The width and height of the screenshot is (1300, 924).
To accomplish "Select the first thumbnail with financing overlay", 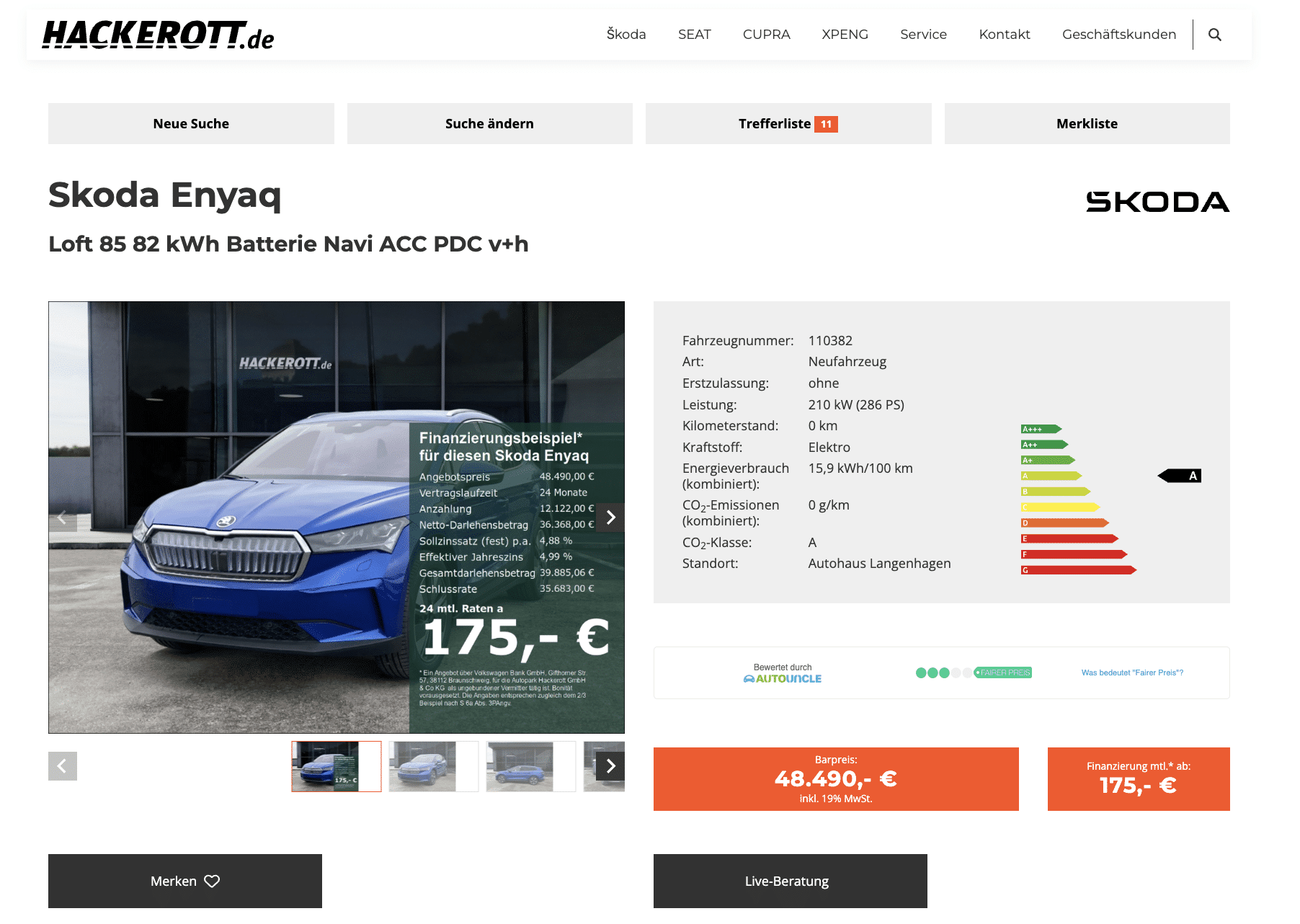I will pyautogui.click(x=337, y=766).
